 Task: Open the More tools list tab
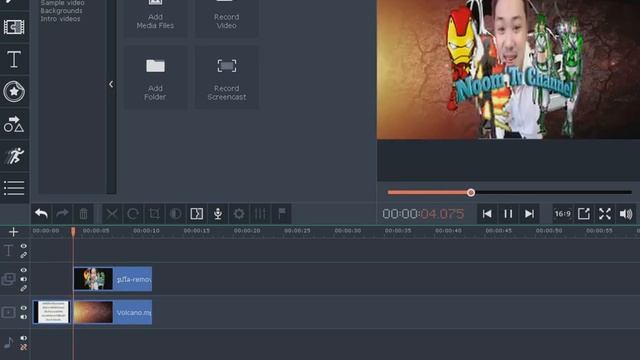click(14, 188)
